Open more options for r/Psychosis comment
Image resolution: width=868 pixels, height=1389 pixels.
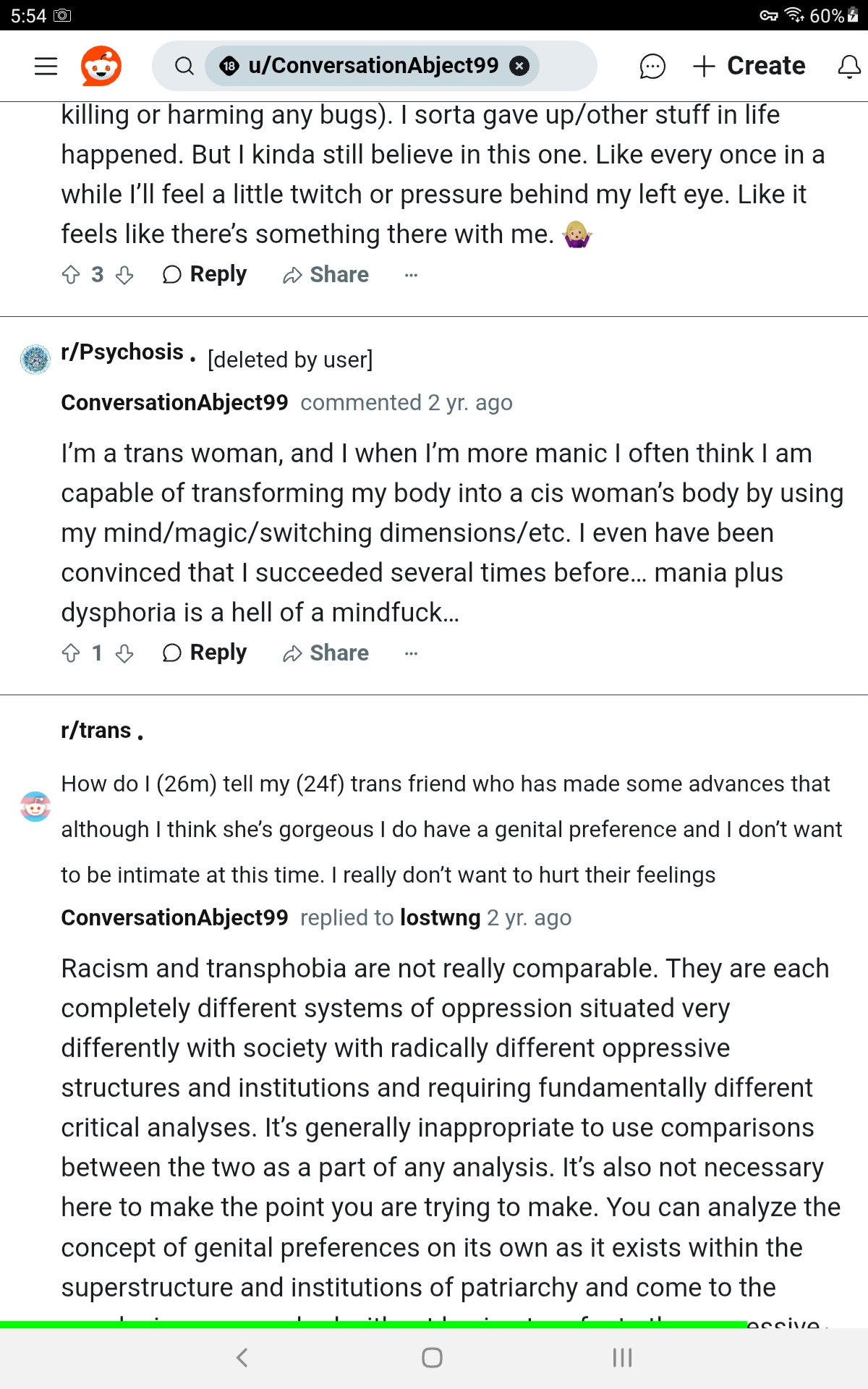411,653
